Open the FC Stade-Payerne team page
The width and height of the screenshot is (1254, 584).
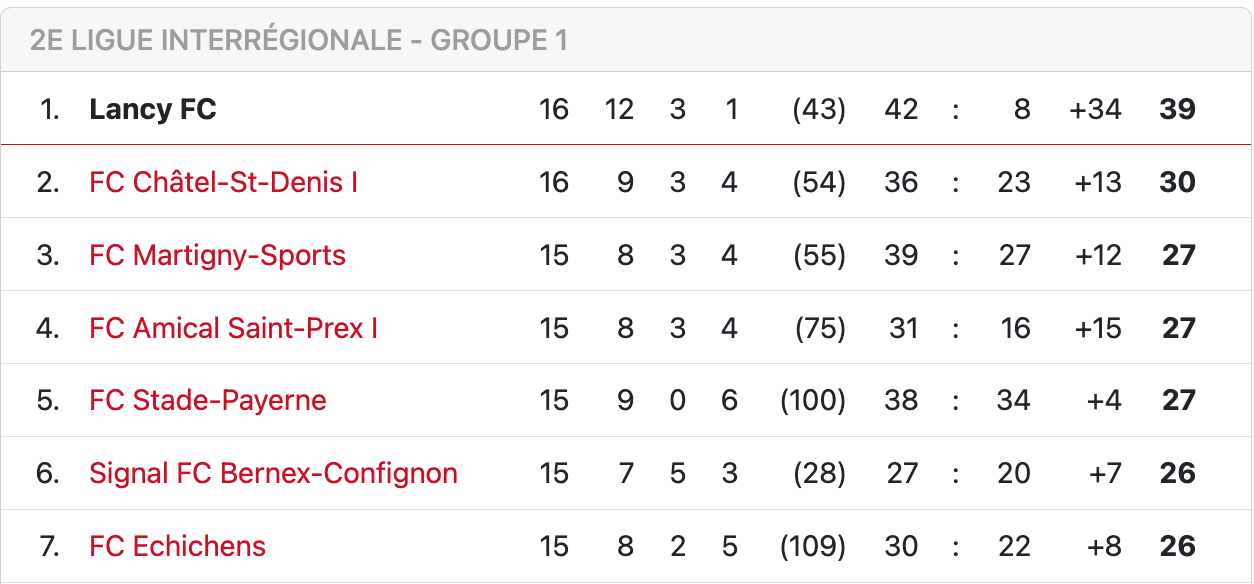(x=207, y=401)
